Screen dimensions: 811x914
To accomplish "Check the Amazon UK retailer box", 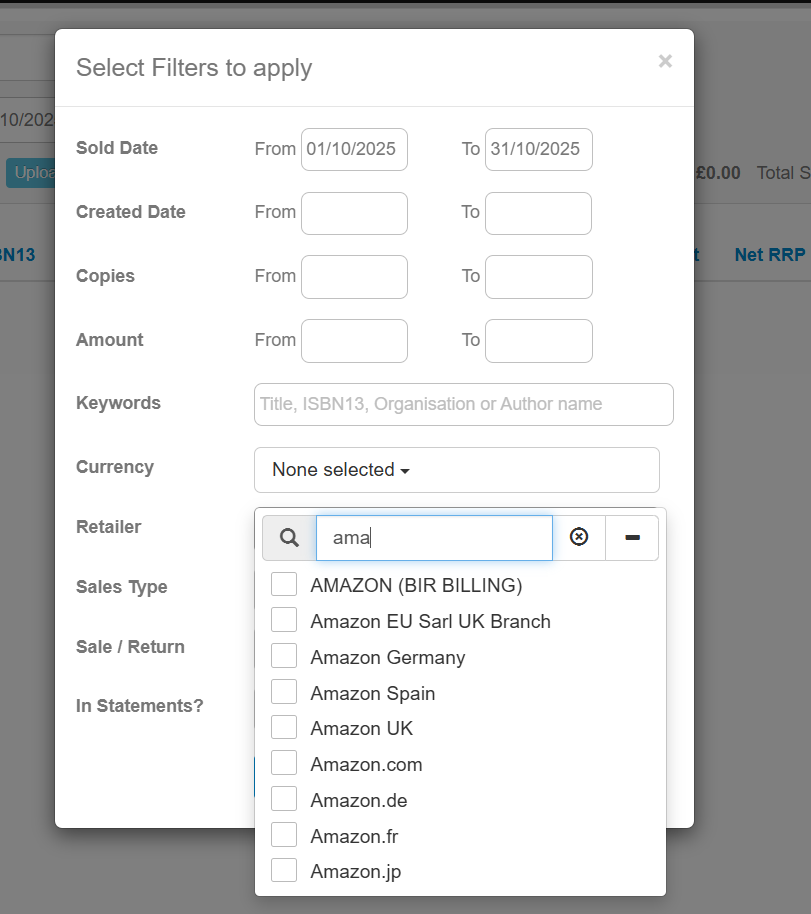I will tap(284, 728).
